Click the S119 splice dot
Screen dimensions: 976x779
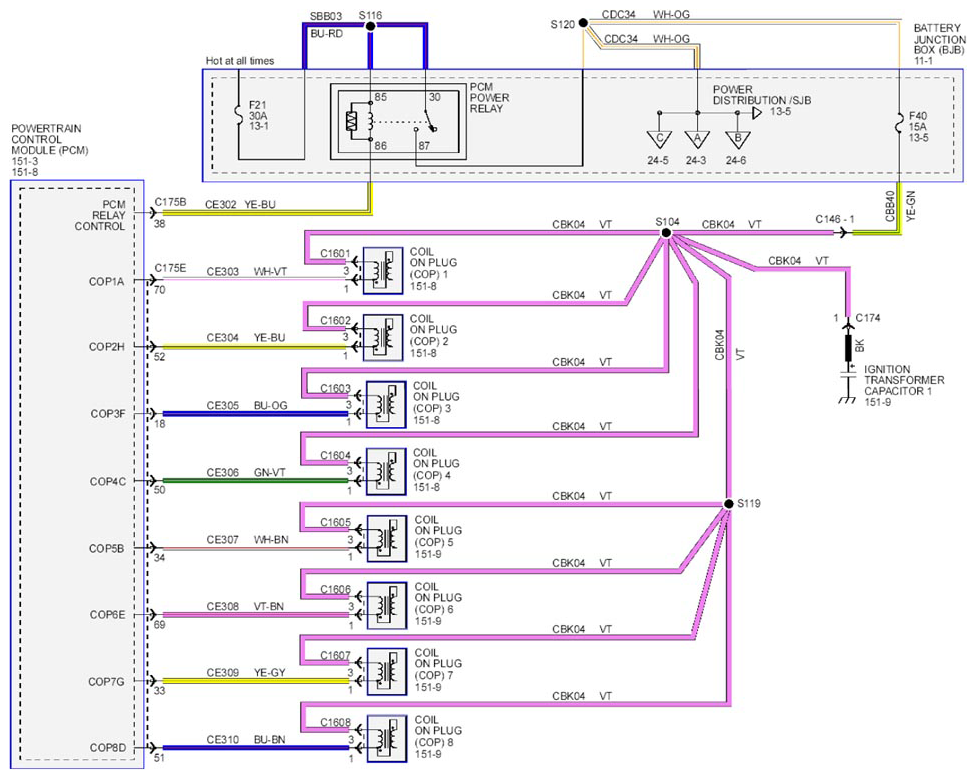tap(728, 503)
